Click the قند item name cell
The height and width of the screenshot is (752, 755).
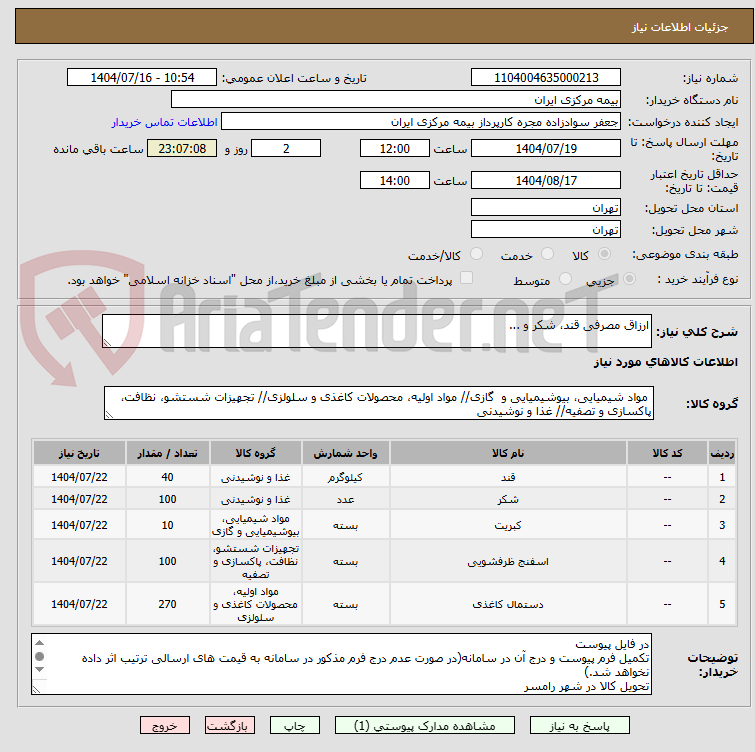pos(508,477)
